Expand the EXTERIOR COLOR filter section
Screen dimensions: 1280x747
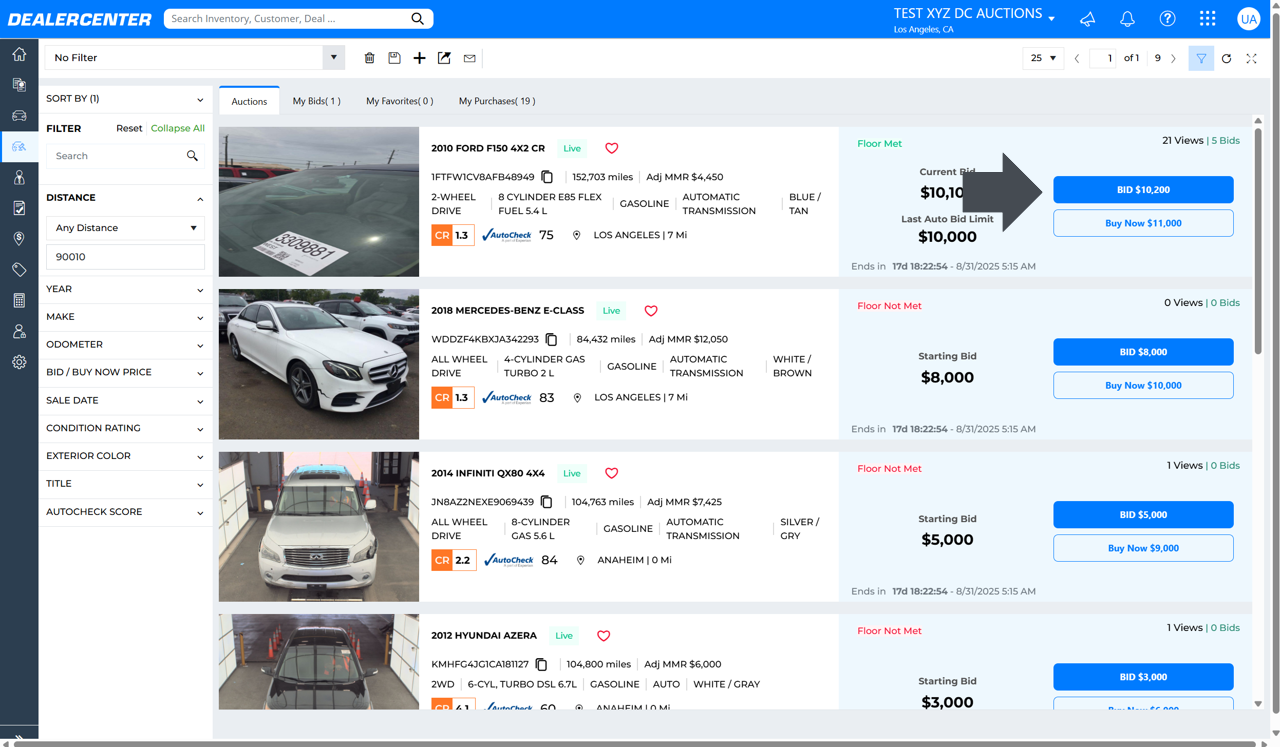125,456
